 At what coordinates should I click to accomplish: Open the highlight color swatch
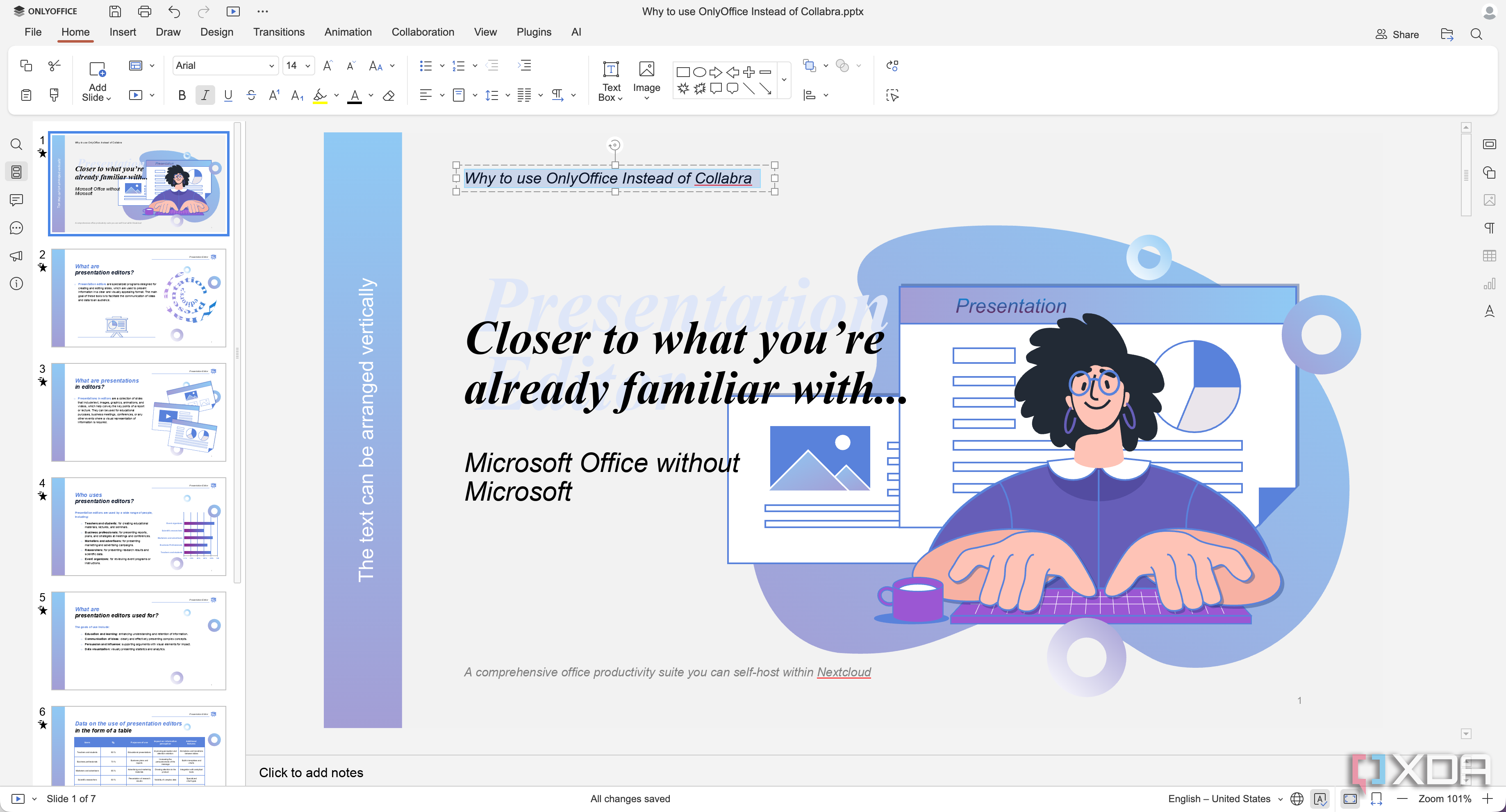[x=320, y=96]
